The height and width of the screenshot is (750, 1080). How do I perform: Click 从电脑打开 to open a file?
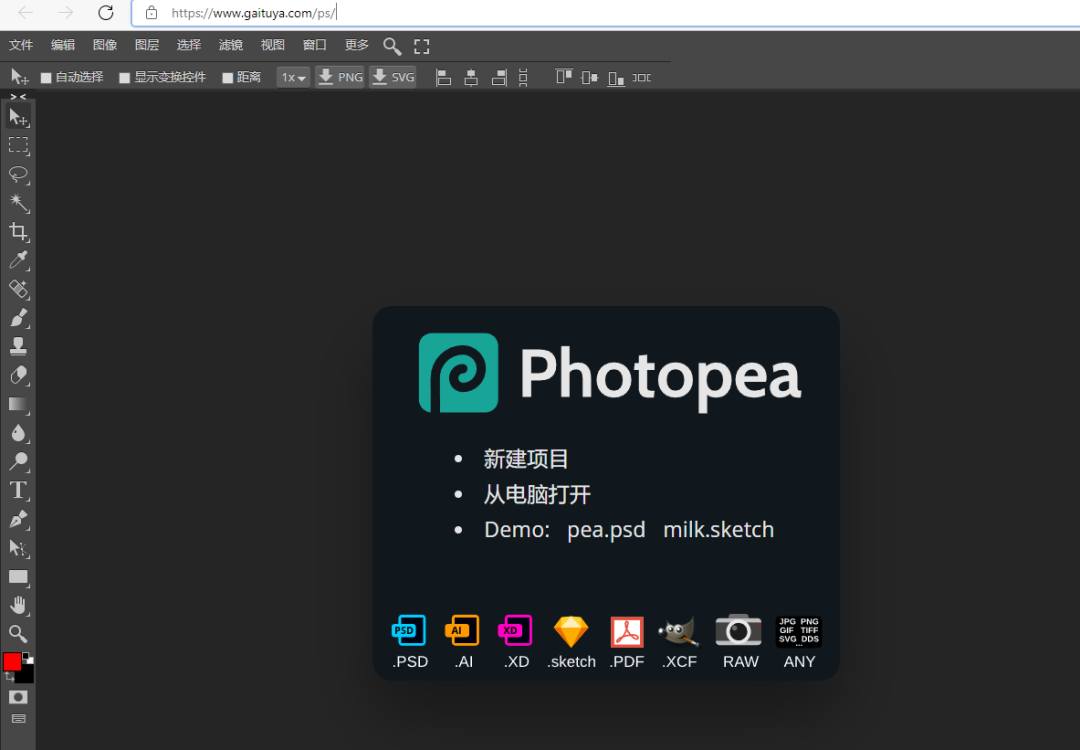537,494
